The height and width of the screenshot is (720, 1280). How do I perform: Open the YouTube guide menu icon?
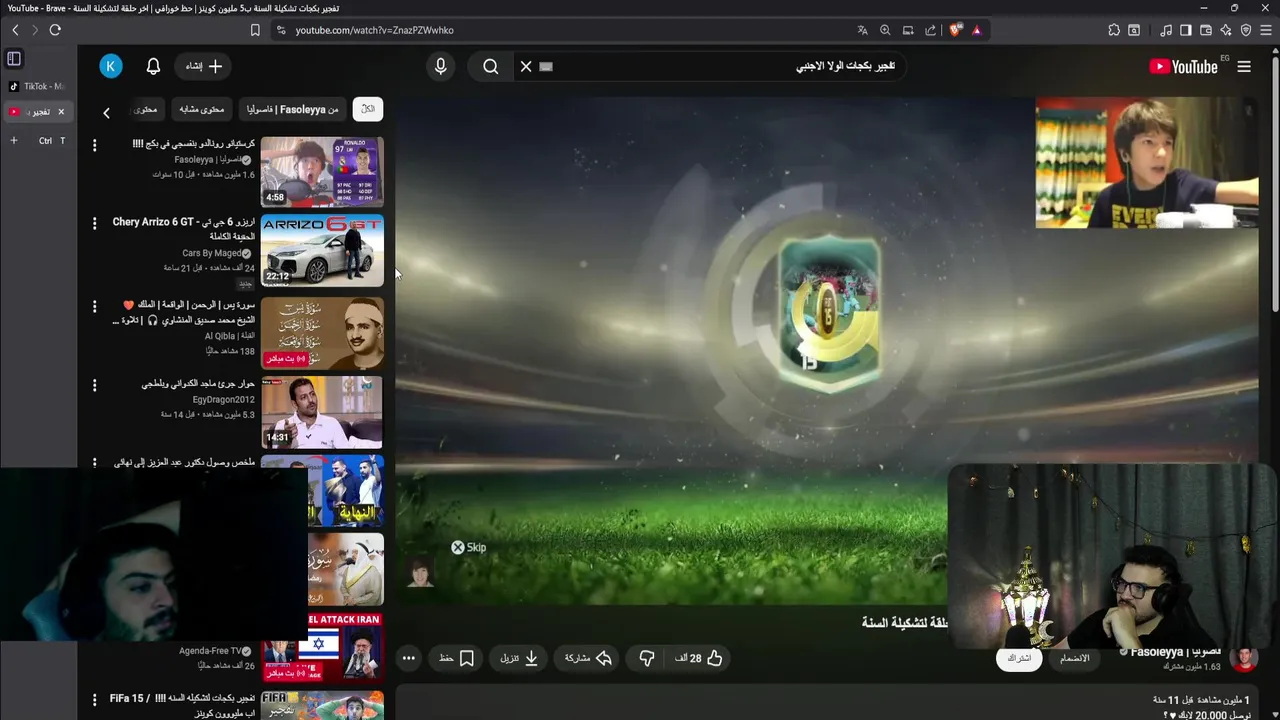(1244, 66)
